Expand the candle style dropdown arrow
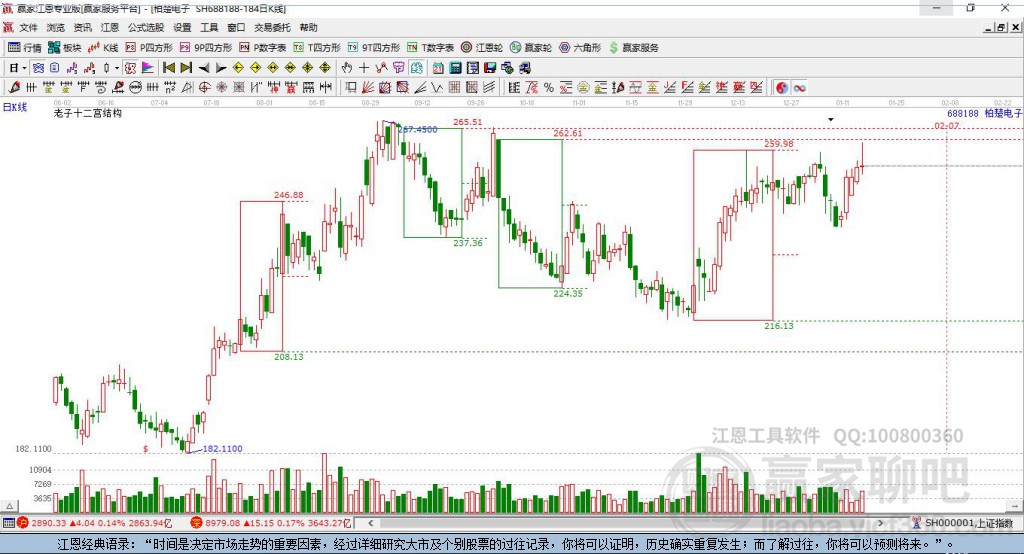 pyautogui.click(x=117, y=68)
